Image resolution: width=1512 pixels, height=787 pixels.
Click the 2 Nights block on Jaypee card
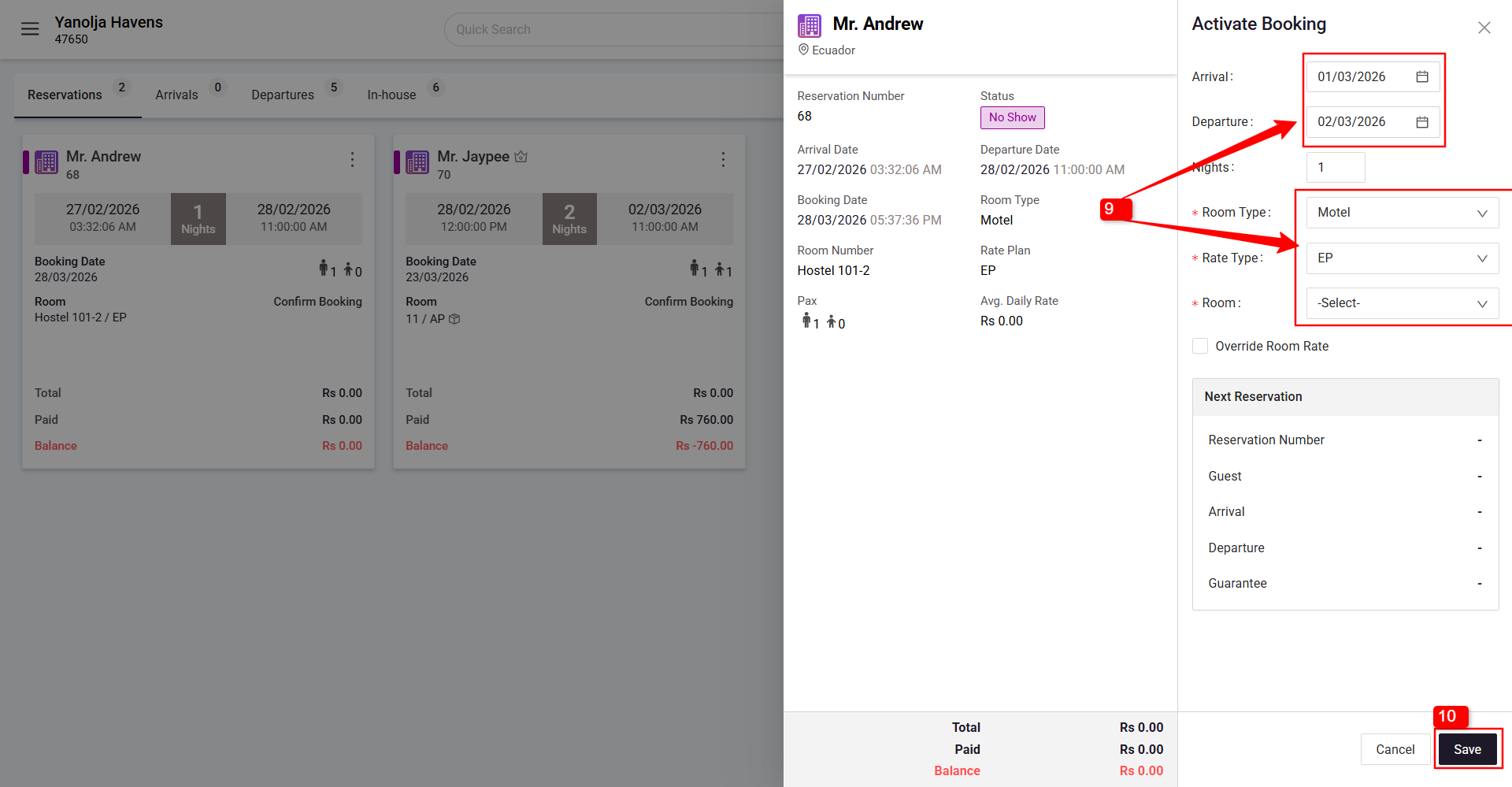[569, 219]
